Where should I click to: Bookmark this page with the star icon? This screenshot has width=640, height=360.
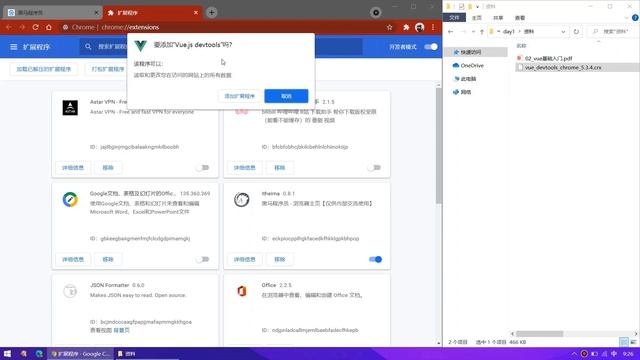click(x=389, y=27)
